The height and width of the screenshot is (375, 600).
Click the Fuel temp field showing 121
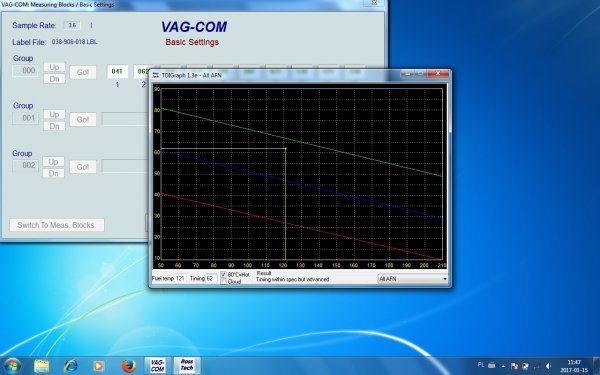click(181, 279)
